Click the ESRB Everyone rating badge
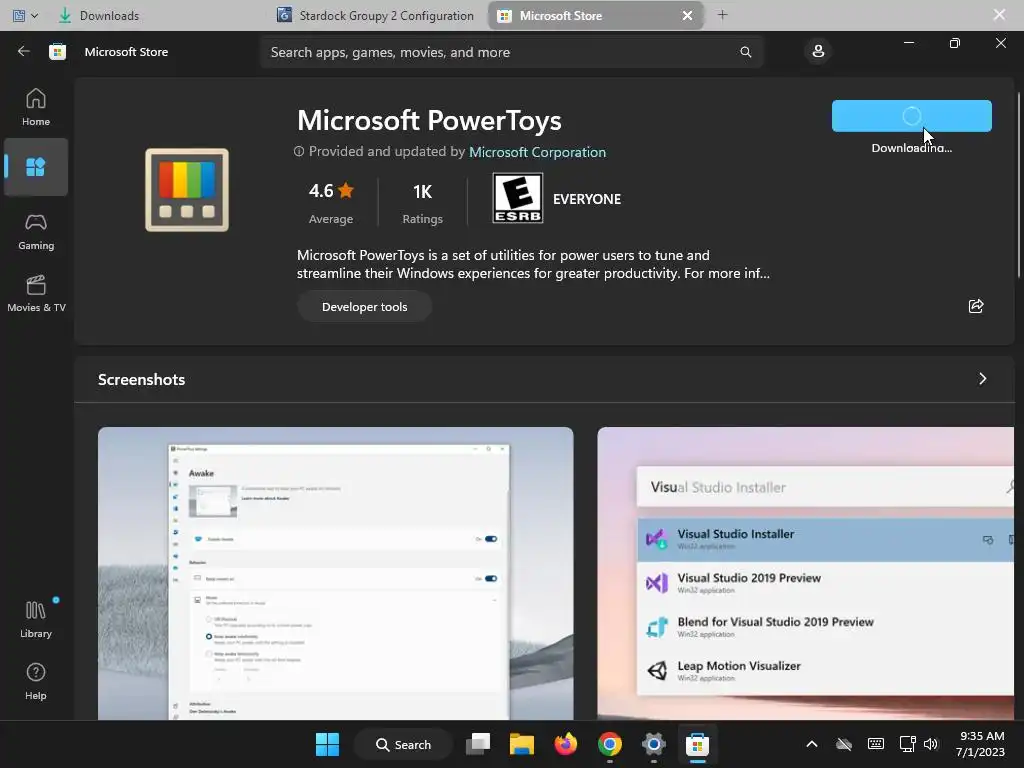1024x768 pixels. pyautogui.click(x=518, y=198)
